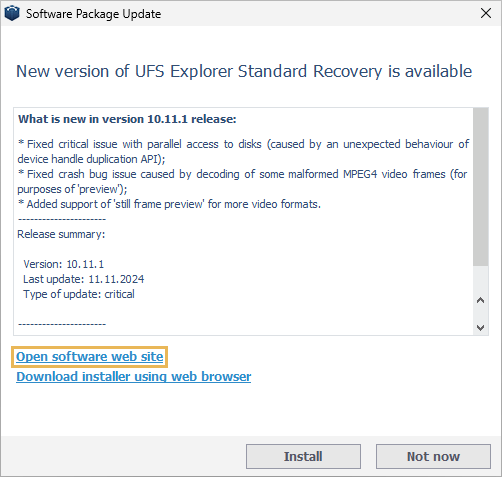Click the parallel access to disks fix note
Viewport: 502px width, 477px height.
pos(243,151)
